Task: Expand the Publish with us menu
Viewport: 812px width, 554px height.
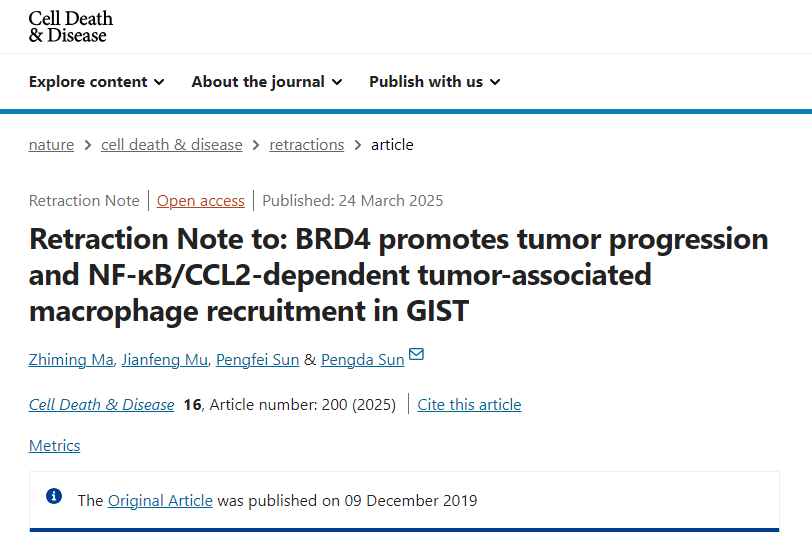Action: (435, 82)
